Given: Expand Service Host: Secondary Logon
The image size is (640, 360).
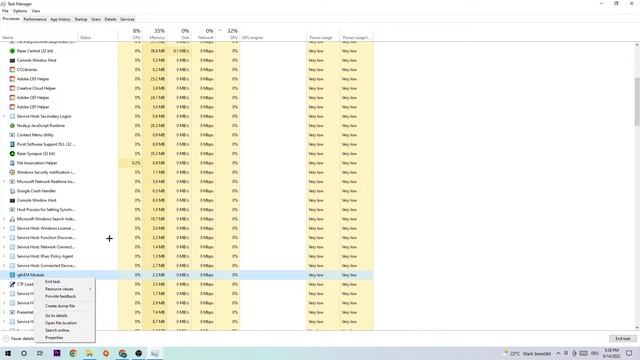Looking at the screenshot, I should pyautogui.click(x=4, y=116).
